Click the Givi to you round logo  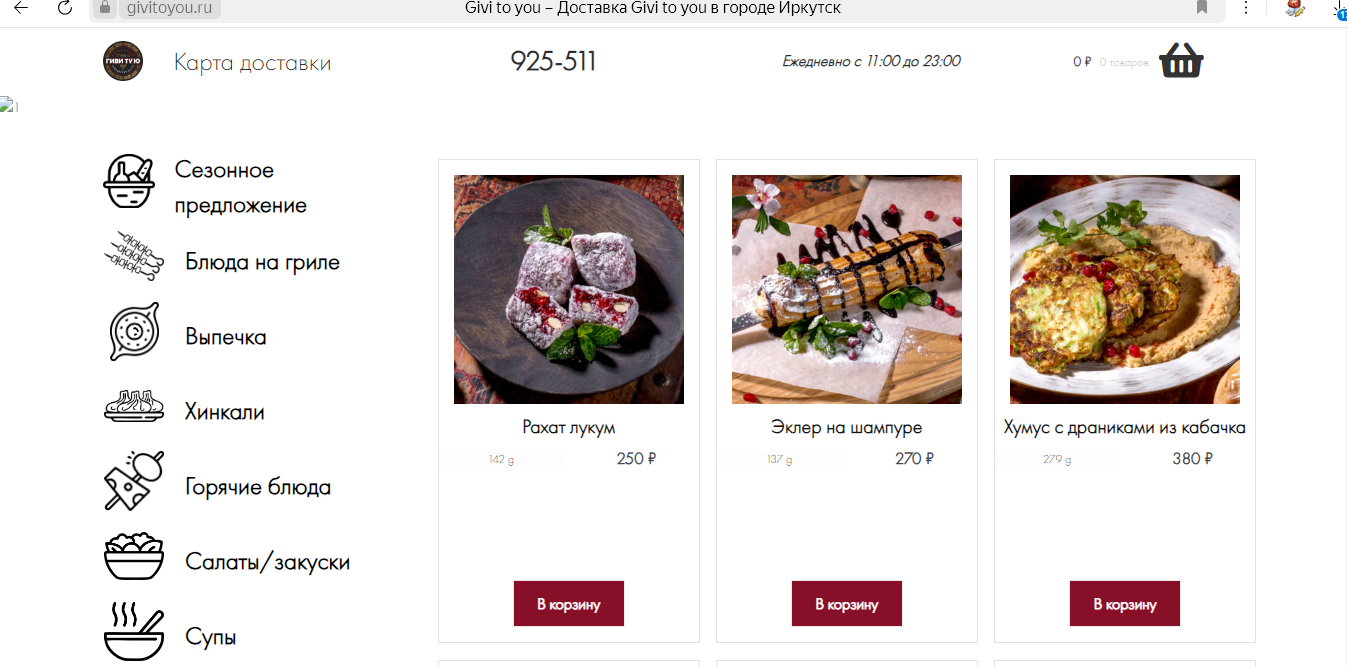point(123,61)
